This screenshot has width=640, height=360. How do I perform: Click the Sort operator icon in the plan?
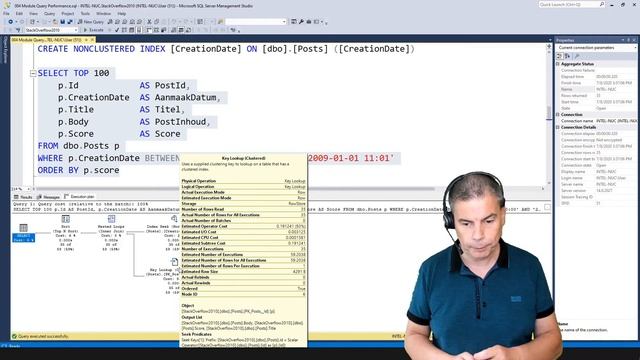(x=65, y=219)
